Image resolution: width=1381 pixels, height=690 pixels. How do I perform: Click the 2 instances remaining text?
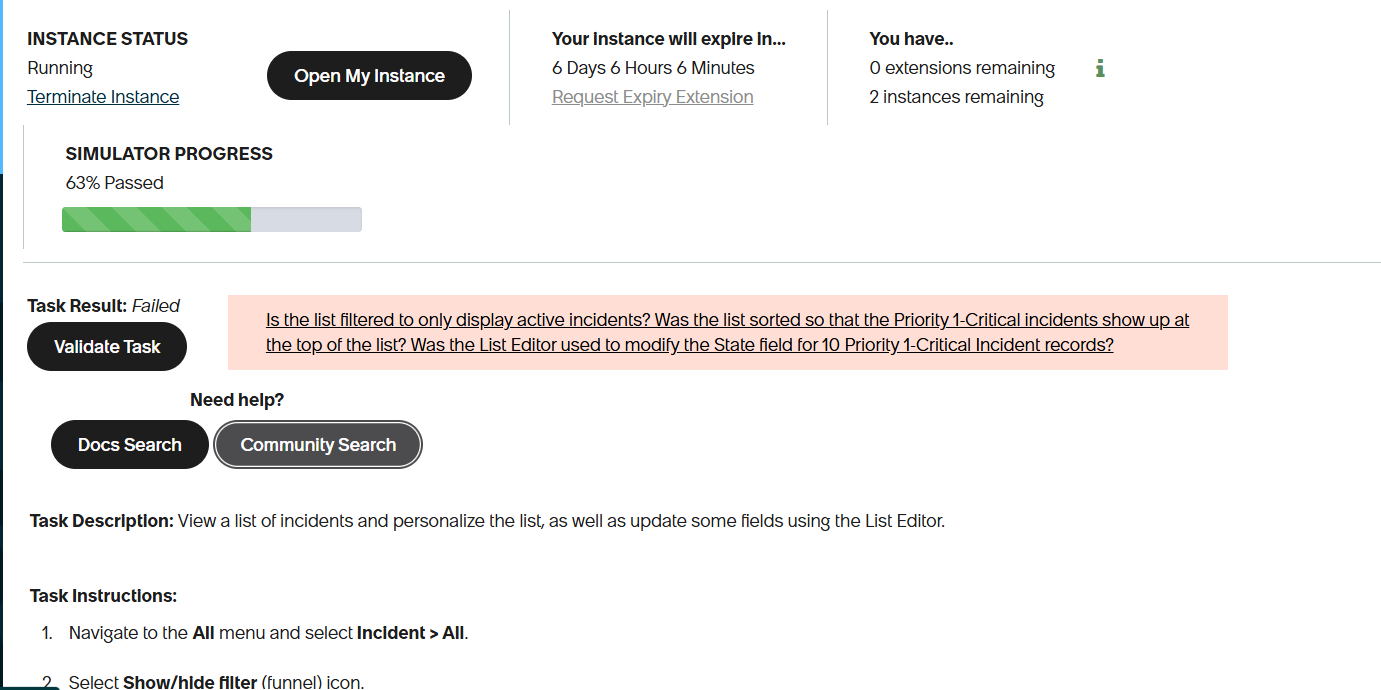[x=956, y=97]
